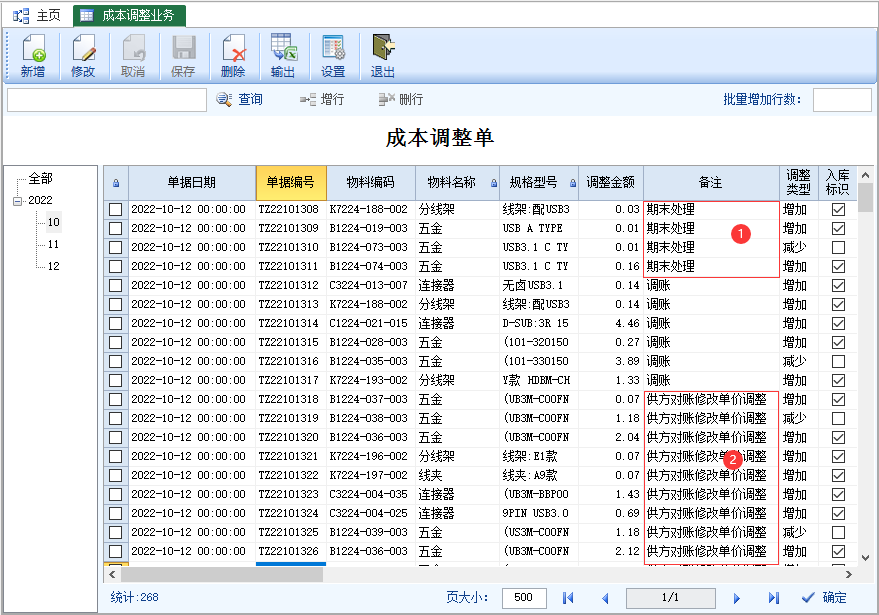Open the 设置 (Settings) toolbar icon

[x=333, y=56]
